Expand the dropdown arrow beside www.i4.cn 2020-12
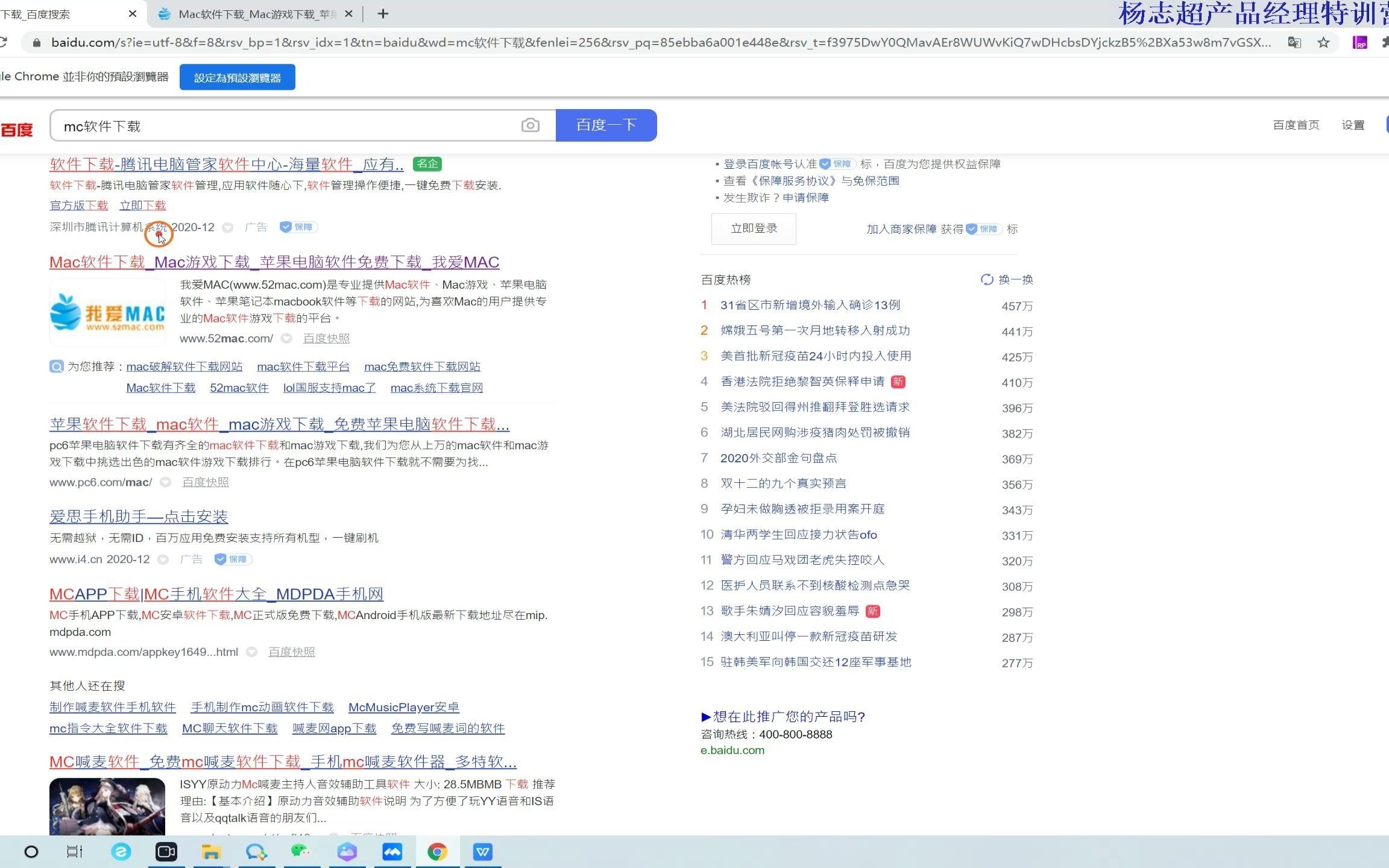Viewport: 1389px width, 868px height. tap(163, 559)
